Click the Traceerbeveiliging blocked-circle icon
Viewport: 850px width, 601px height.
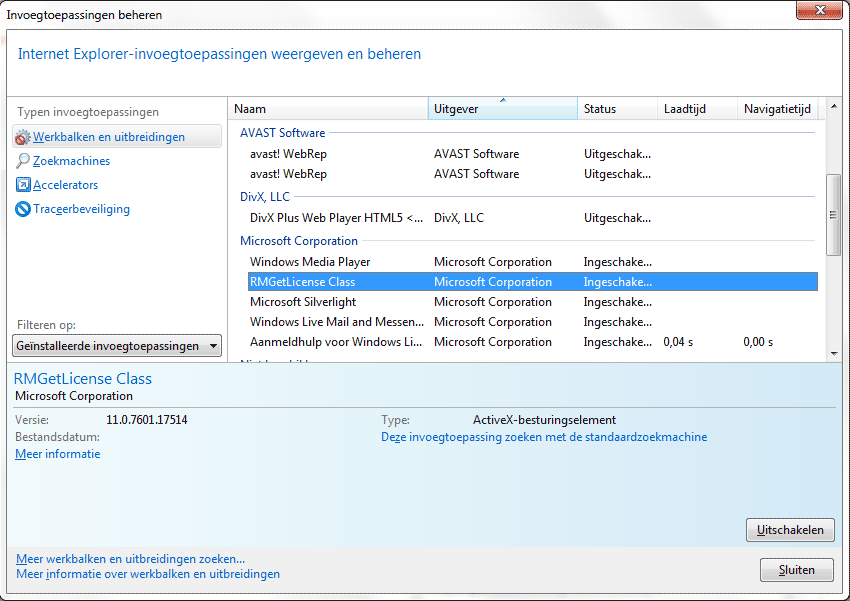click(23, 209)
